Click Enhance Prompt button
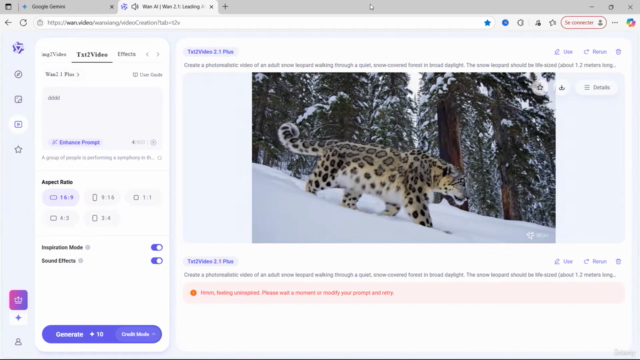This screenshot has height=360, width=640. pyautogui.click(x=76, y=142)
